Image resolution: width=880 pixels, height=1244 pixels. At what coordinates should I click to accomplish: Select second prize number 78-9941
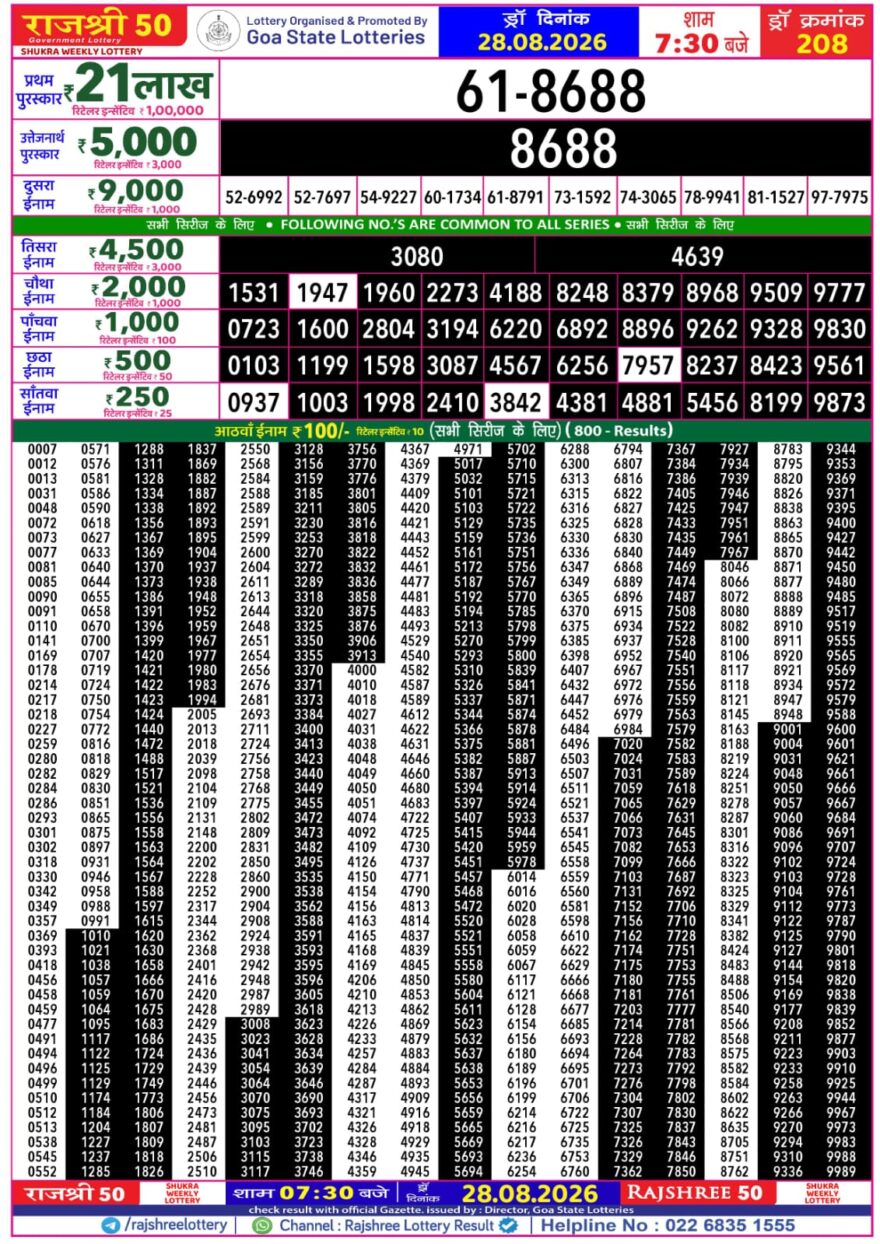(713, 197)
